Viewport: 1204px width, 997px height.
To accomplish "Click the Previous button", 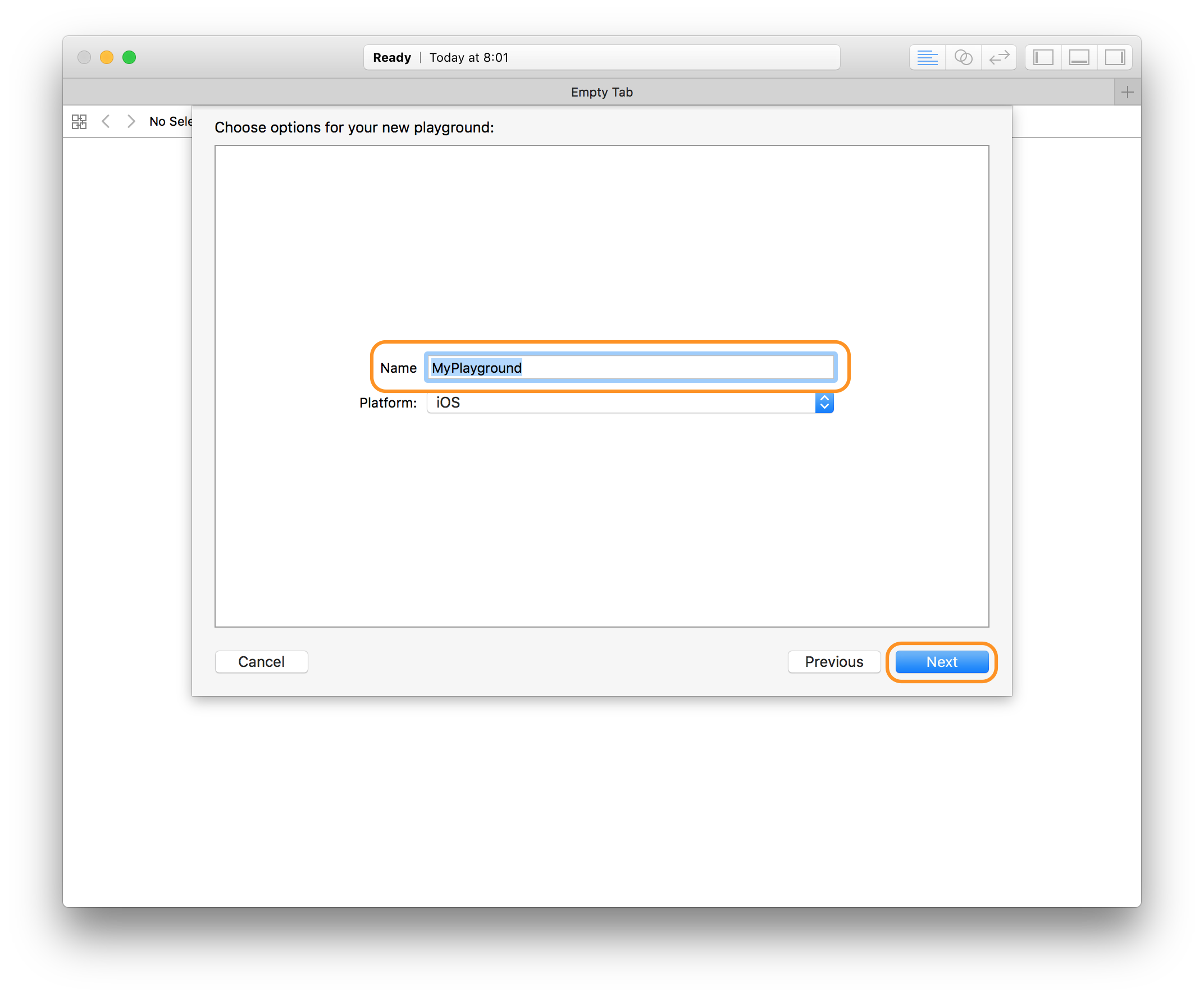I will 834,662.
